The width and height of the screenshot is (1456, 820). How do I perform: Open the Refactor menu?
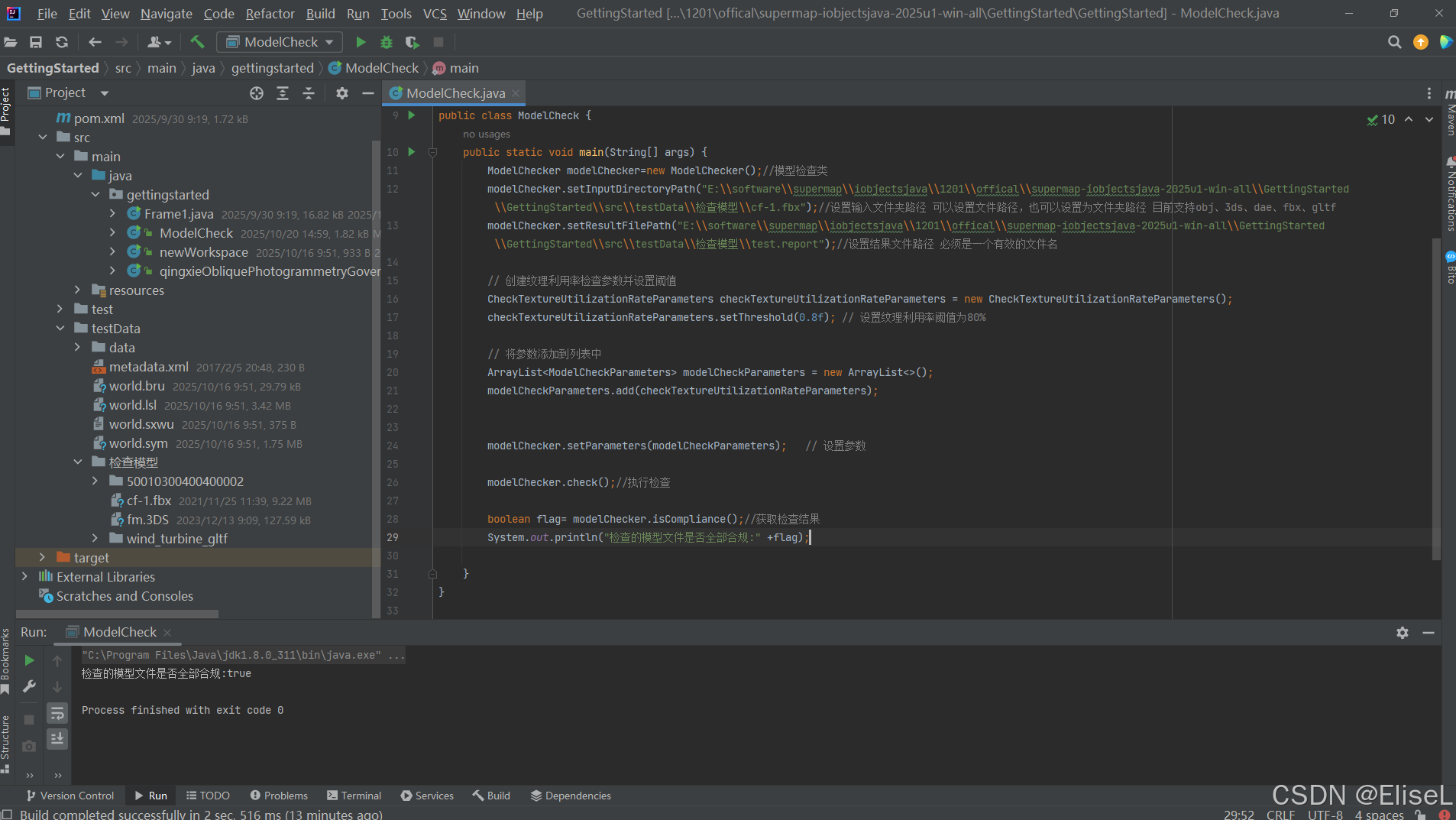[270, 13]
